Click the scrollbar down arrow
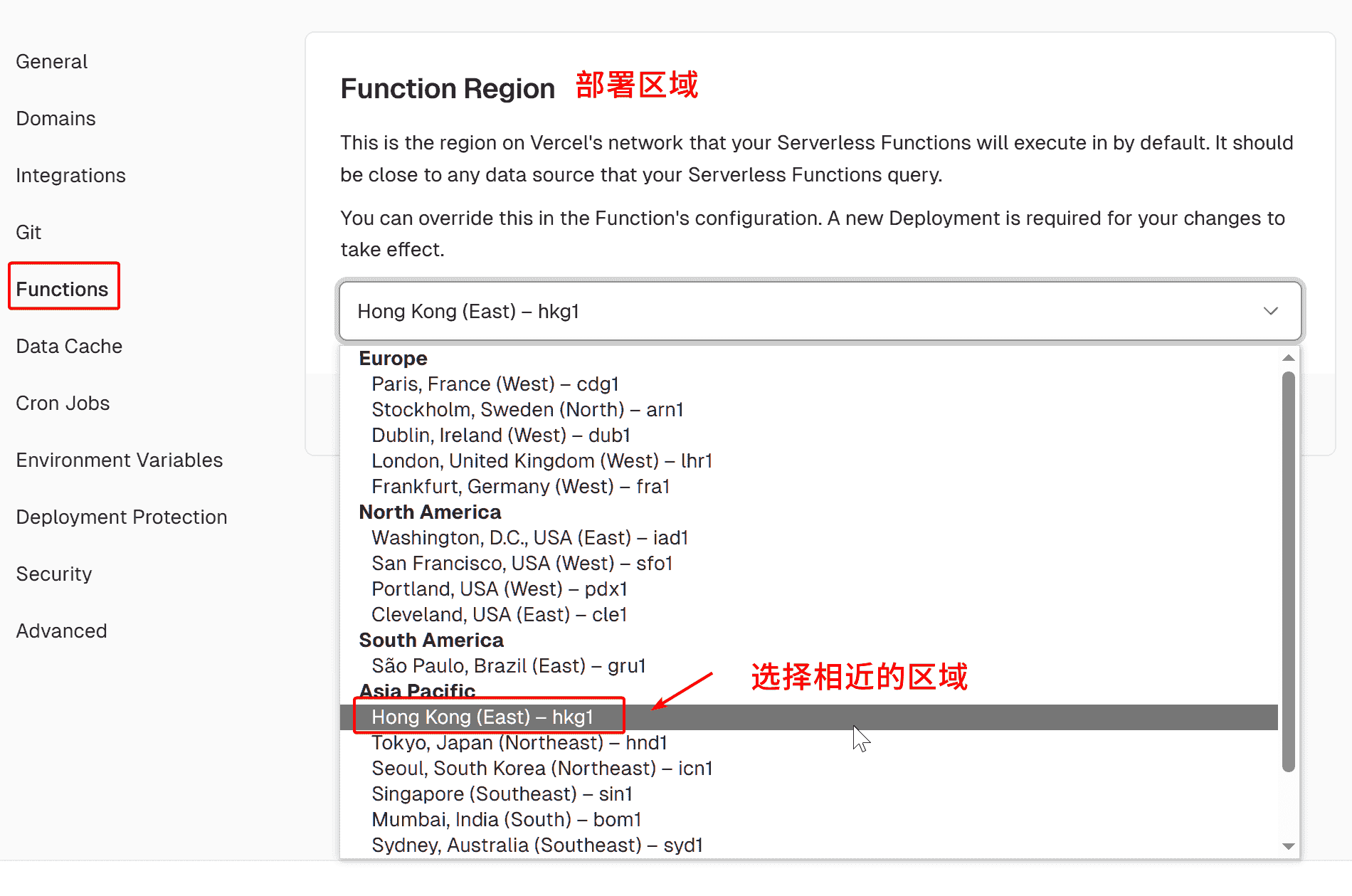 pyautogui.click(x=1288, y=846)
